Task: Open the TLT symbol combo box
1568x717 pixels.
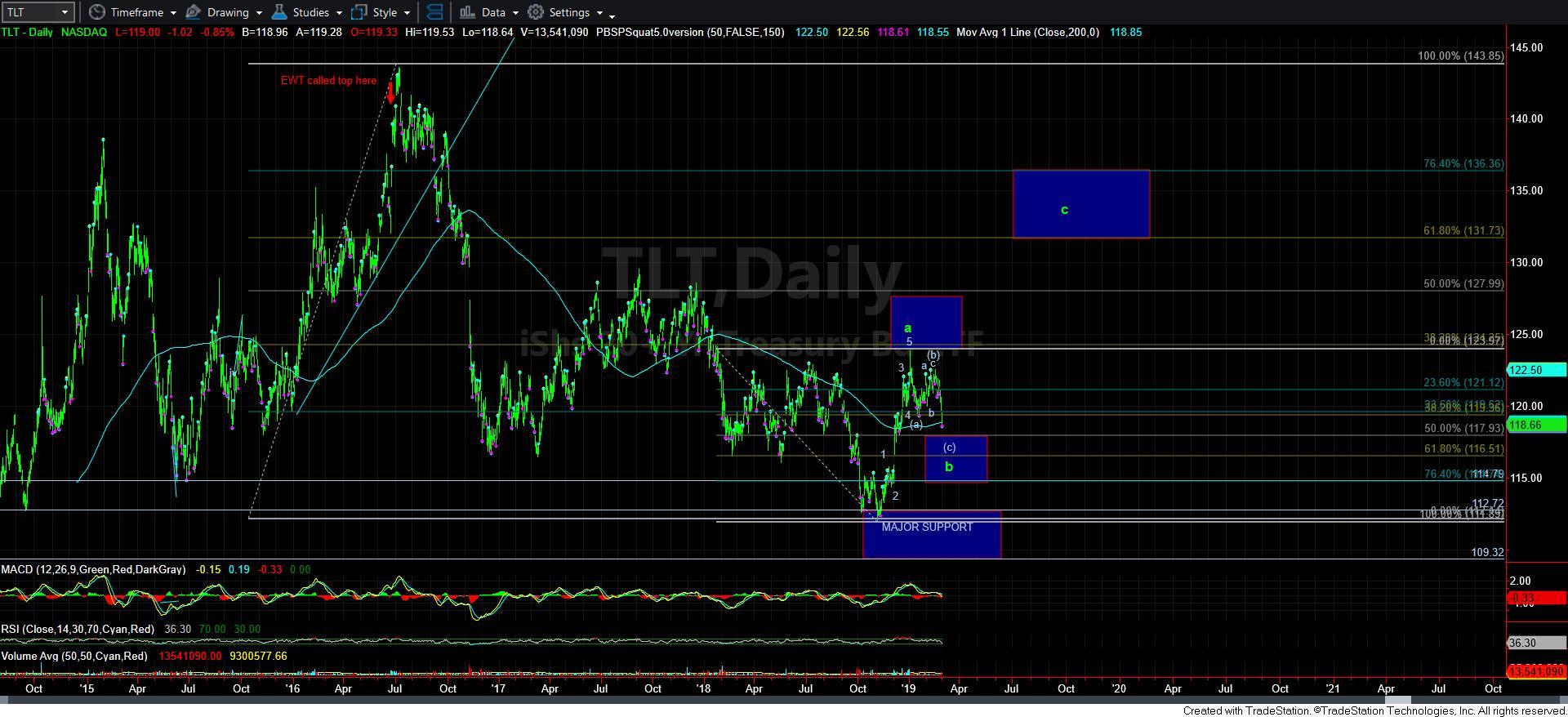Action: pos(38,12)
